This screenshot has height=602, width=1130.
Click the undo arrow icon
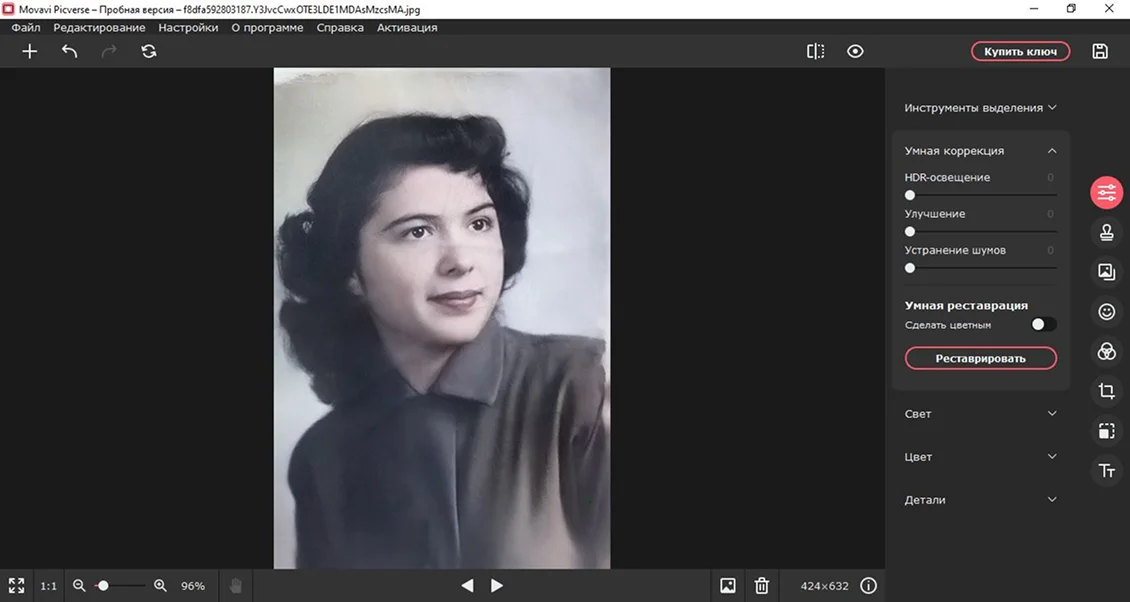(69, 51)
